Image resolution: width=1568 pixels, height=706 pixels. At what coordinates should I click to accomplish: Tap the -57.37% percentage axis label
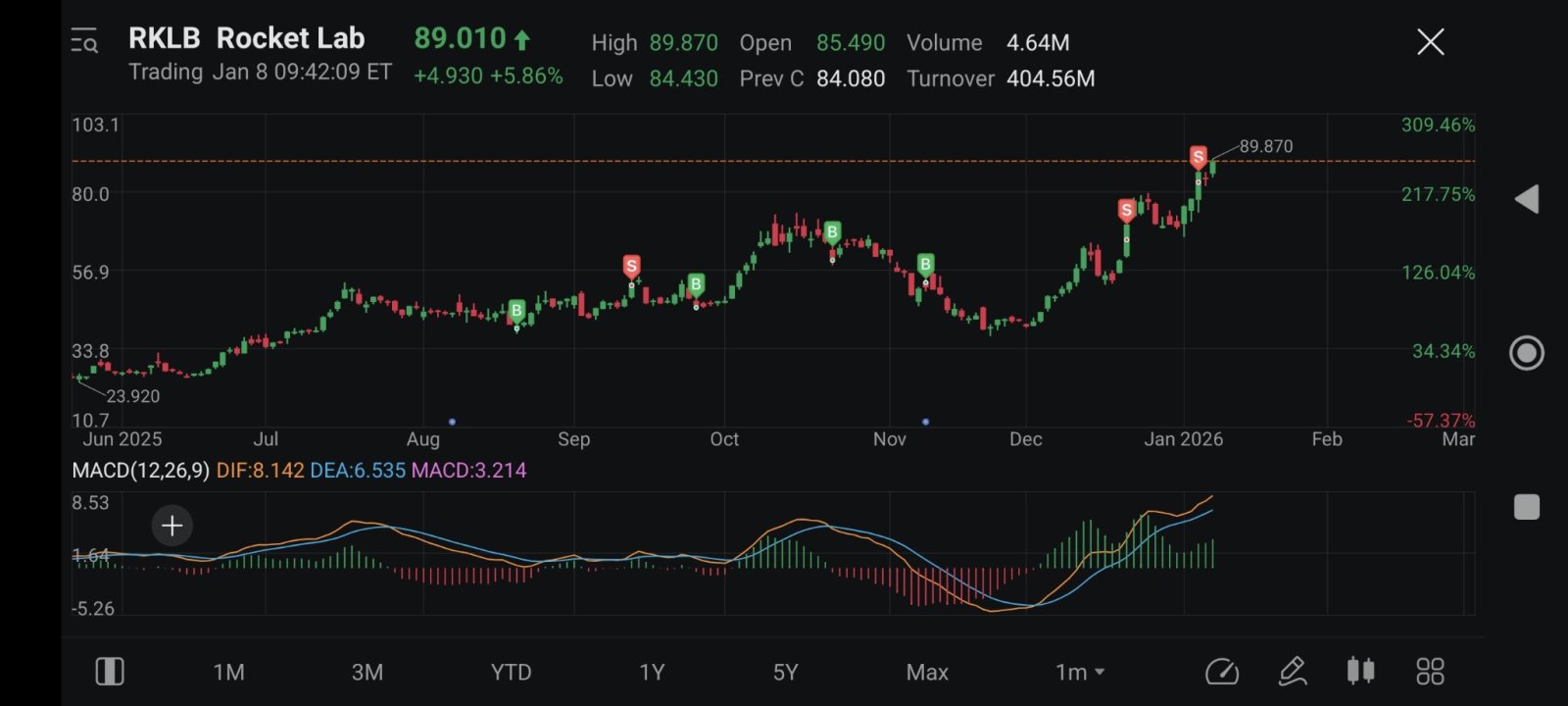pyautogui.click(x=1441, y=421)
